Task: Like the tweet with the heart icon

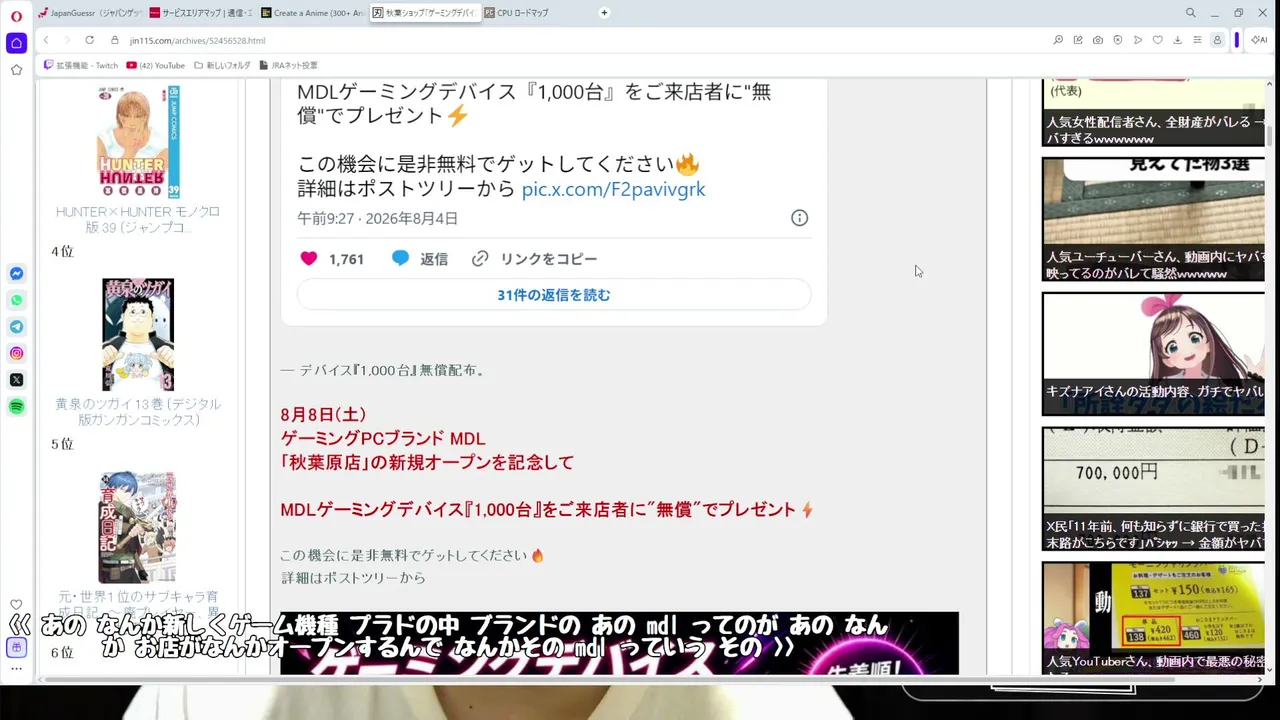Action: (x=309, y=259)
